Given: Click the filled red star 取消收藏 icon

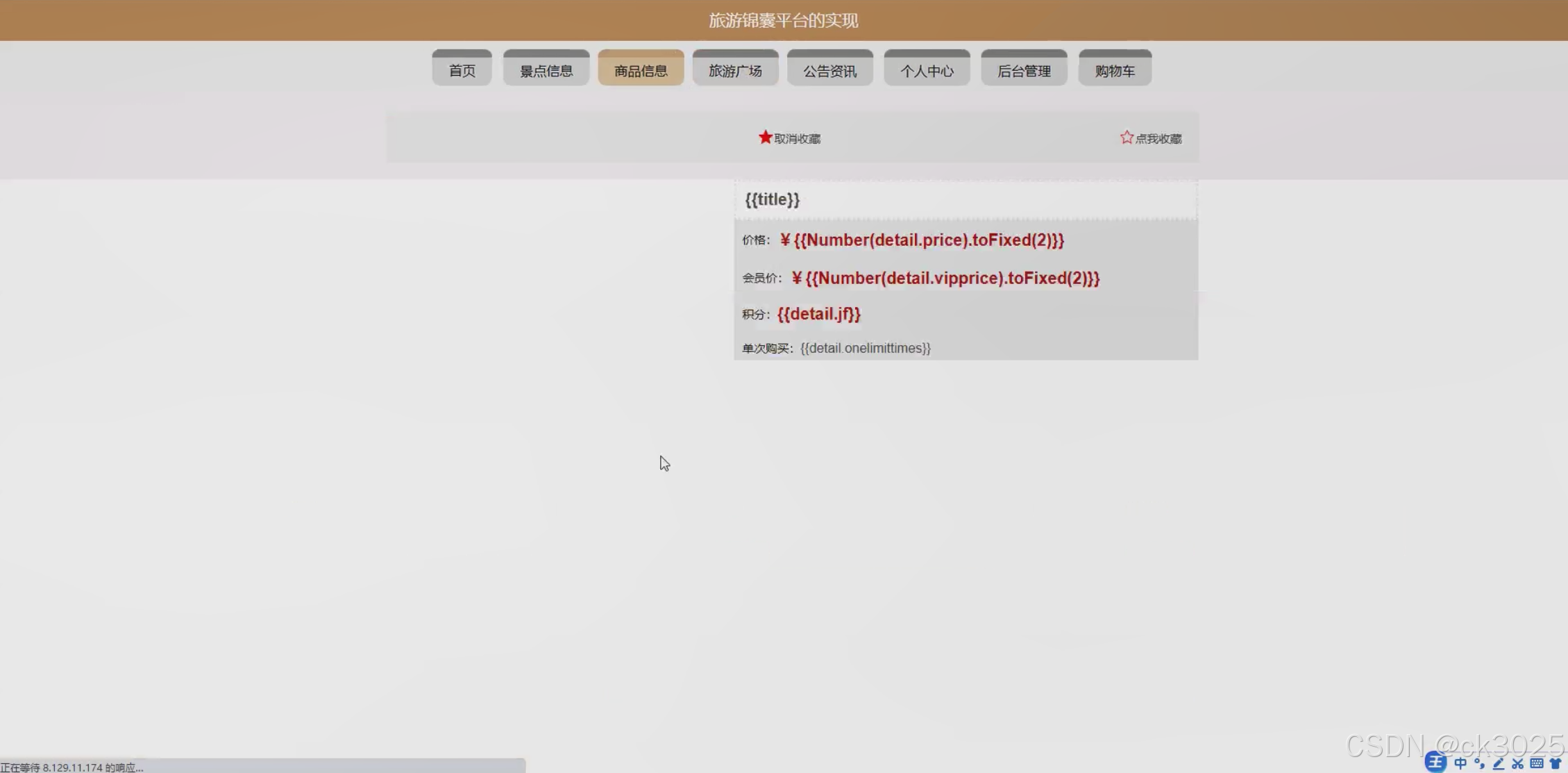Looking at the screenshot, I should pyautogui.click(x=765, y=137).
